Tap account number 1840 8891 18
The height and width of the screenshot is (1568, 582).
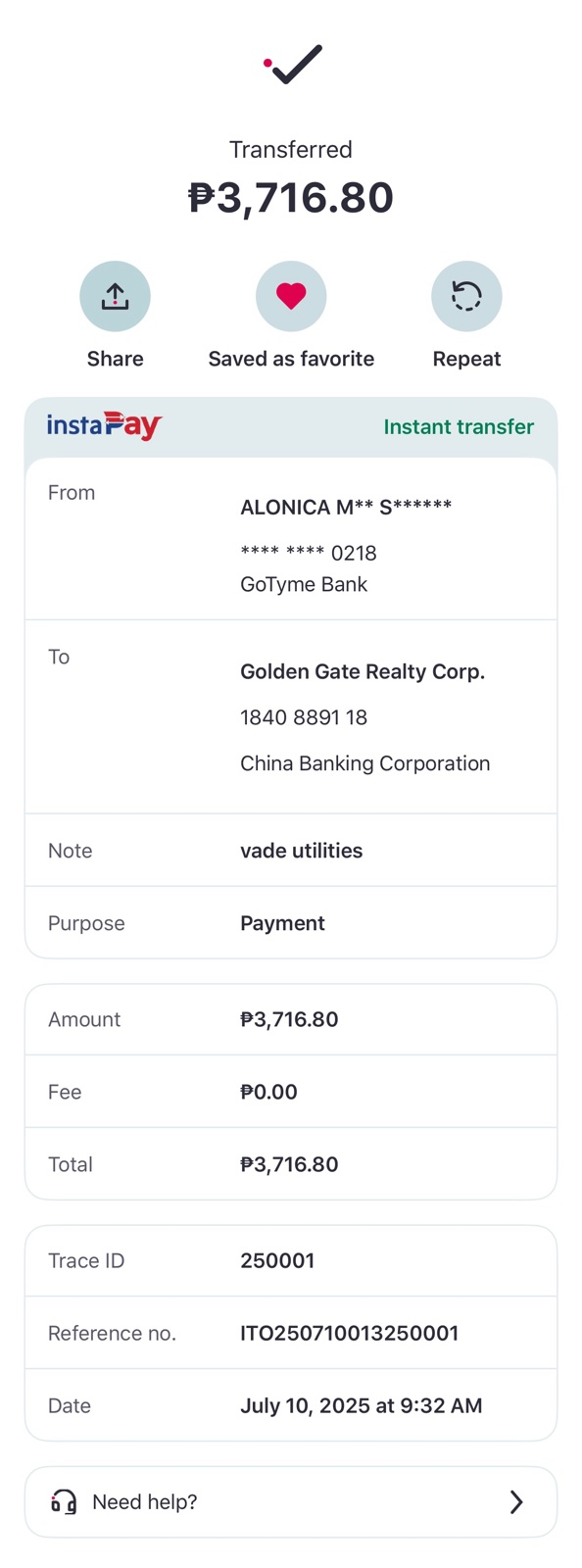[x=304, y=717]
